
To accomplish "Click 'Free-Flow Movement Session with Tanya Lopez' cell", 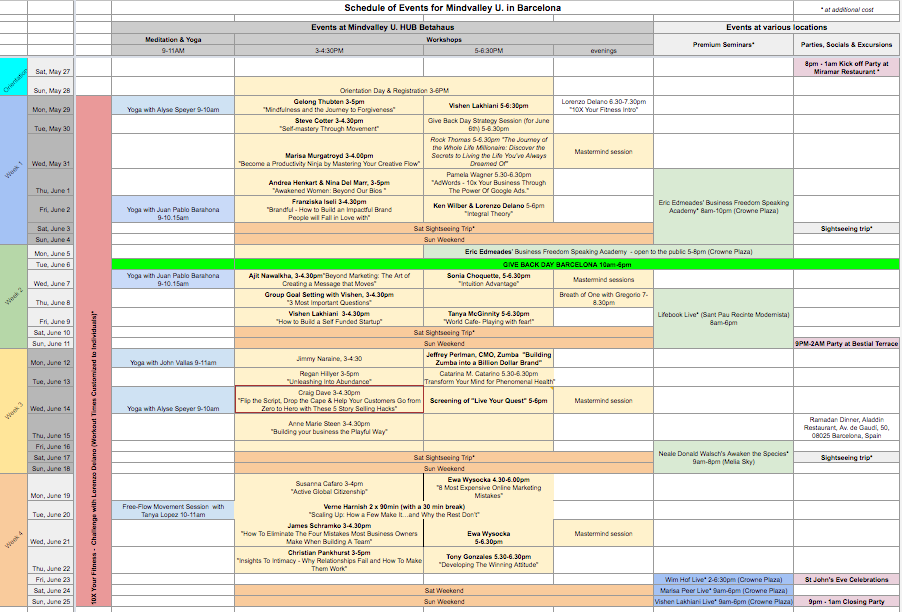I will (173, 510).
